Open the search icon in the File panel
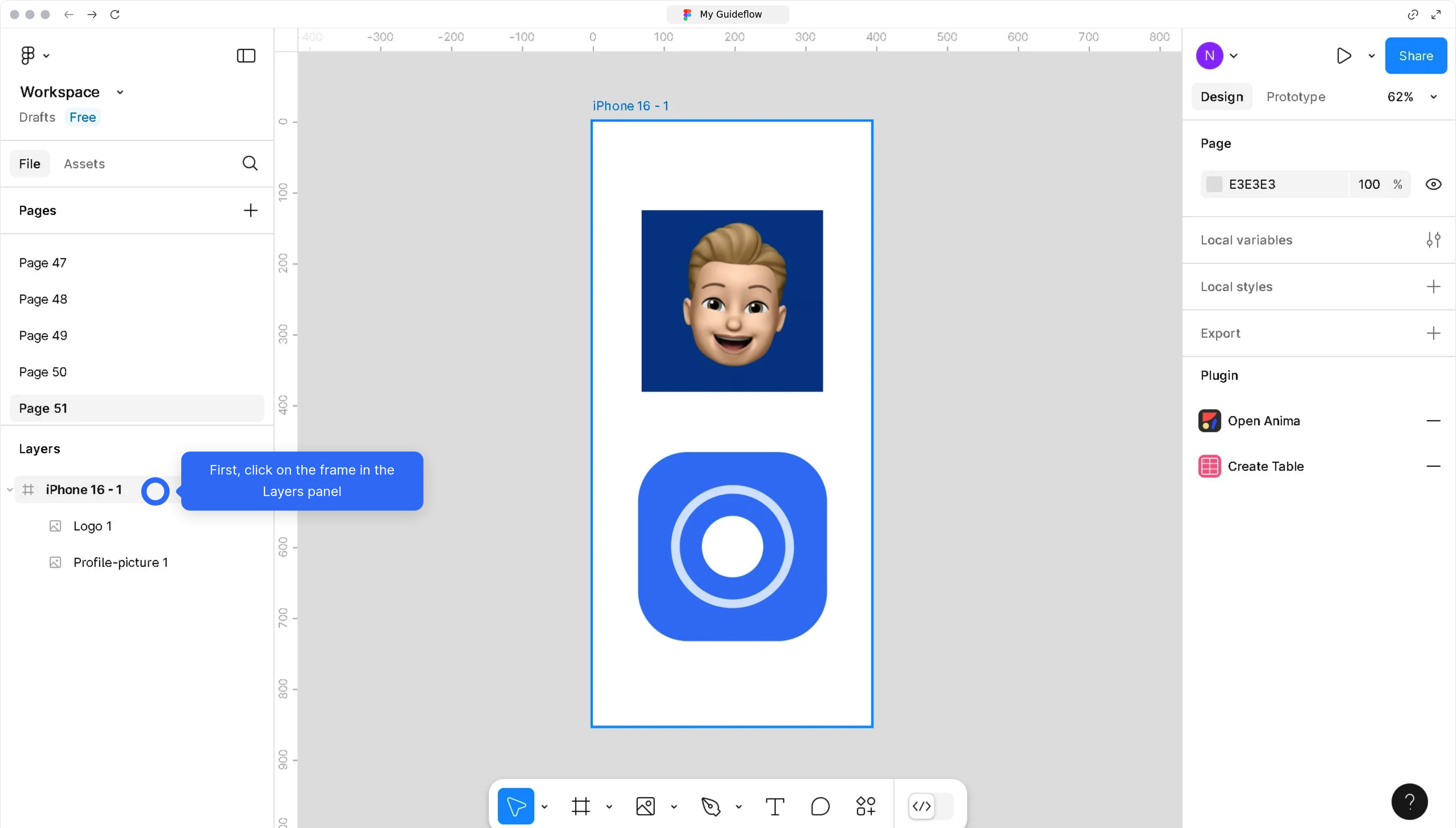1456x828 pixels. (x=250, y=163)
